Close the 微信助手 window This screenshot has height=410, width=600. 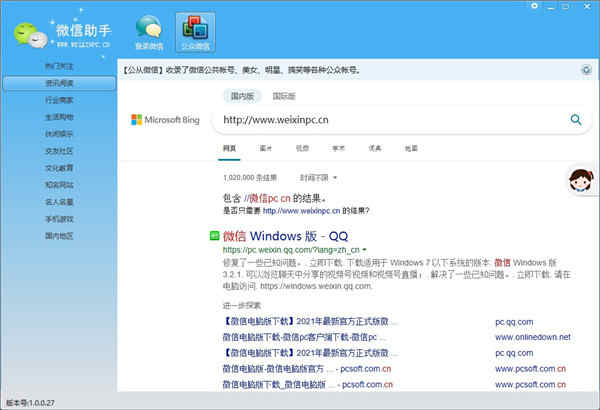[587, 6]
